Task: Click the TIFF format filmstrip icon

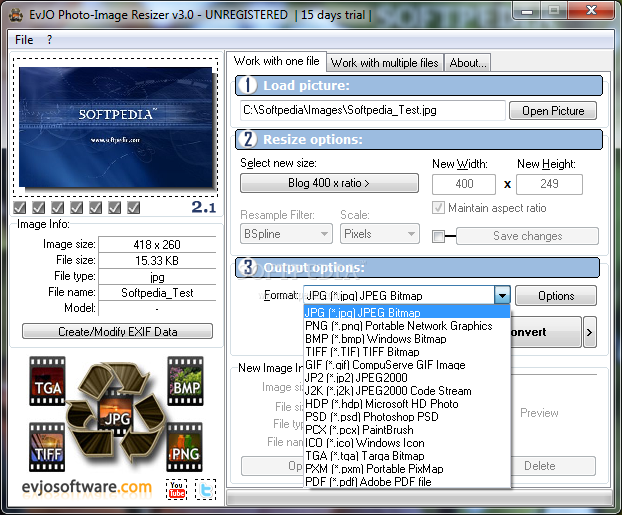Action: (x=47, y=447)
